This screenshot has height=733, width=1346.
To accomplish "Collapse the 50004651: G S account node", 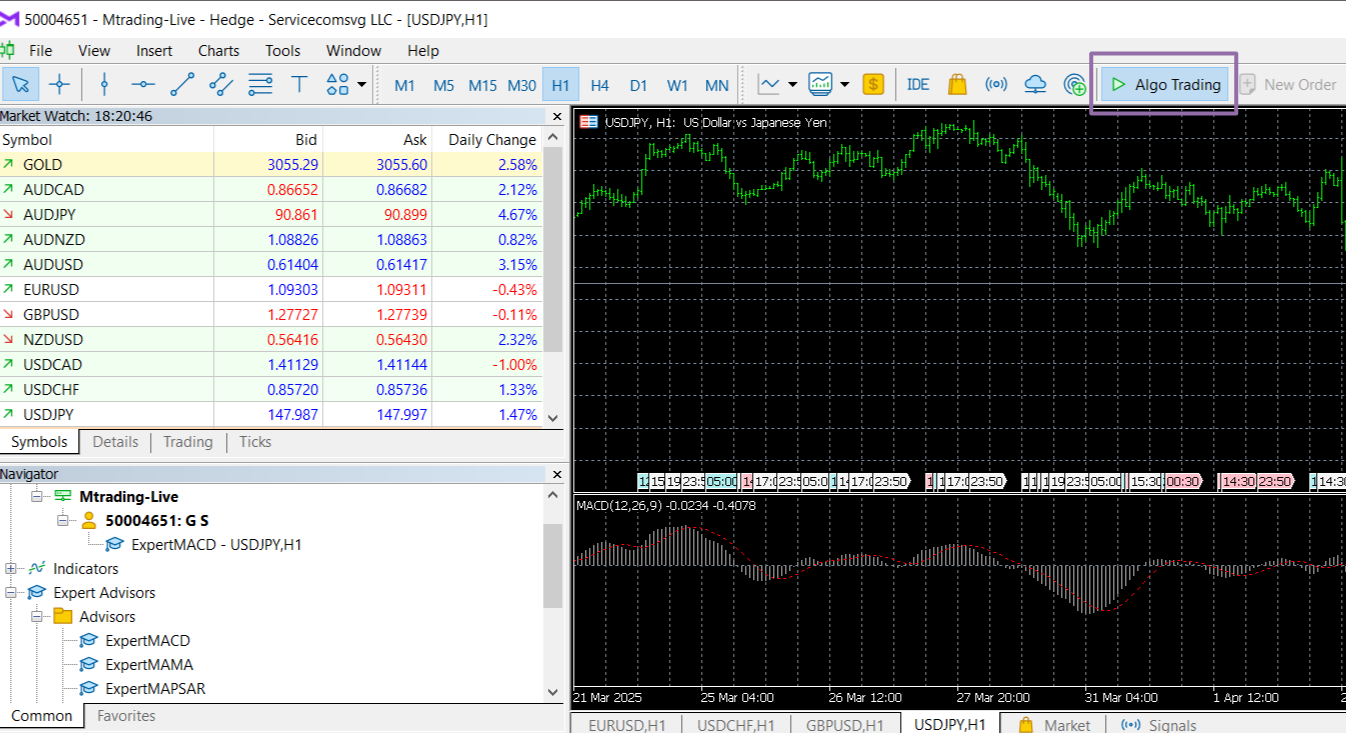I will tap(64, 520).
